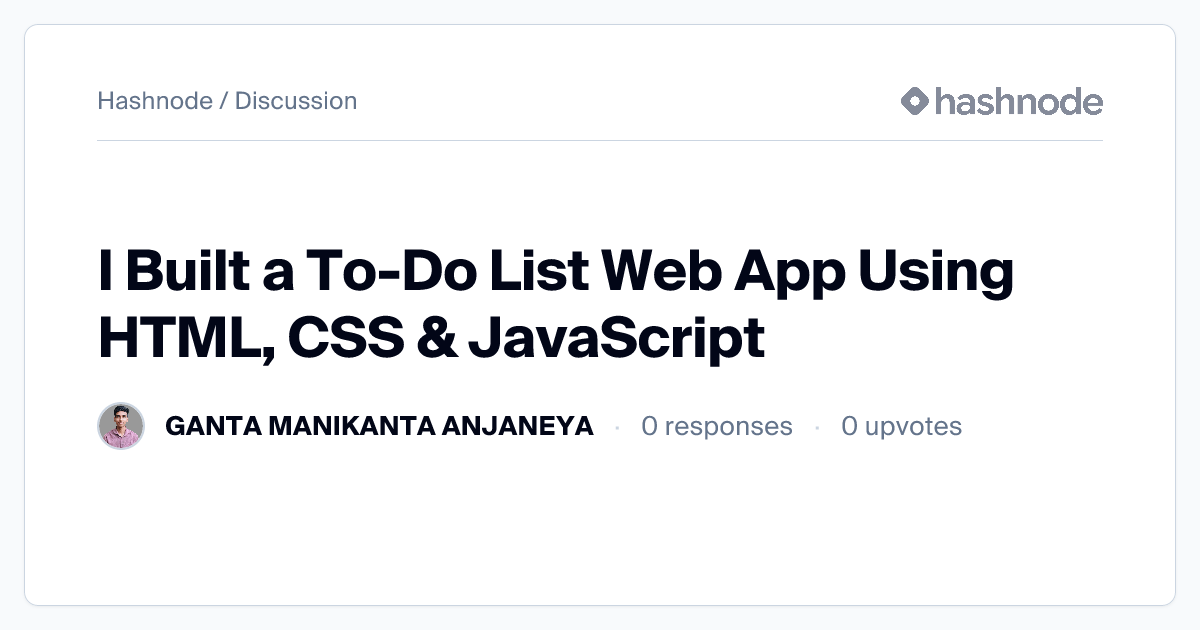1200x630 pixels.
Task: Click the hashnode wordmark text
Action: point(1019,101)
